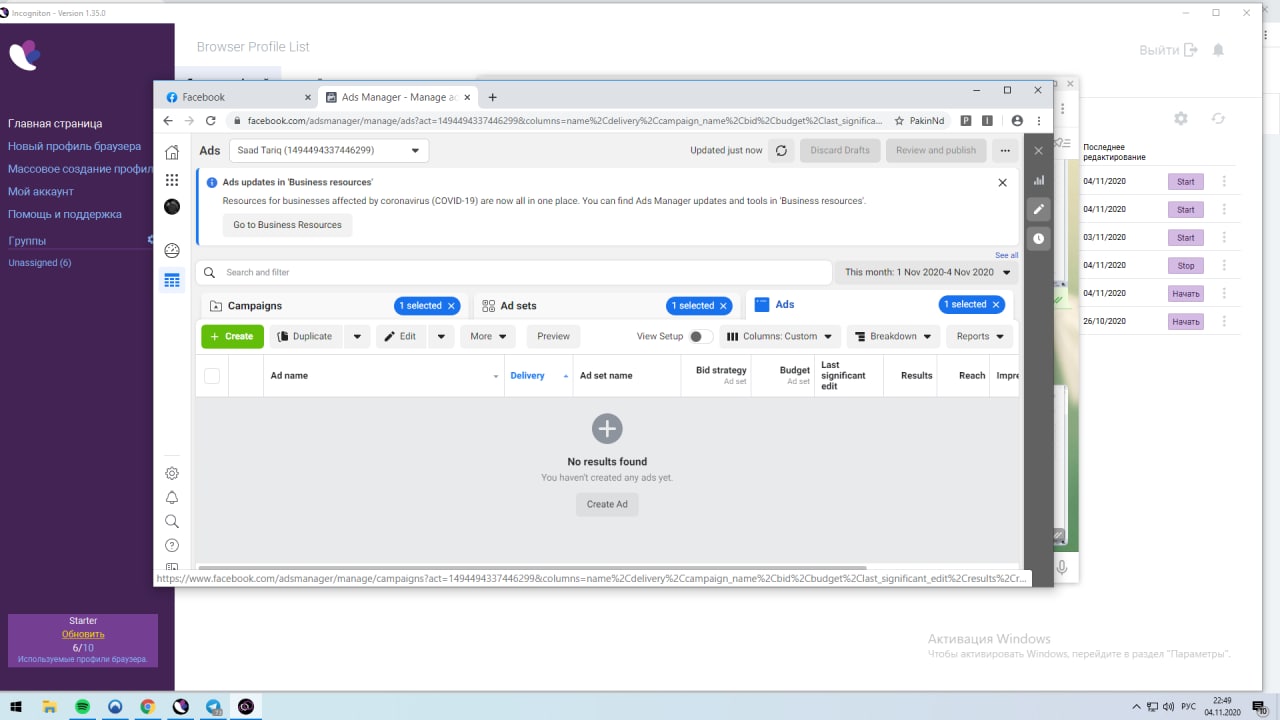
Task: Reload the browser page
Action: [211, 120]
